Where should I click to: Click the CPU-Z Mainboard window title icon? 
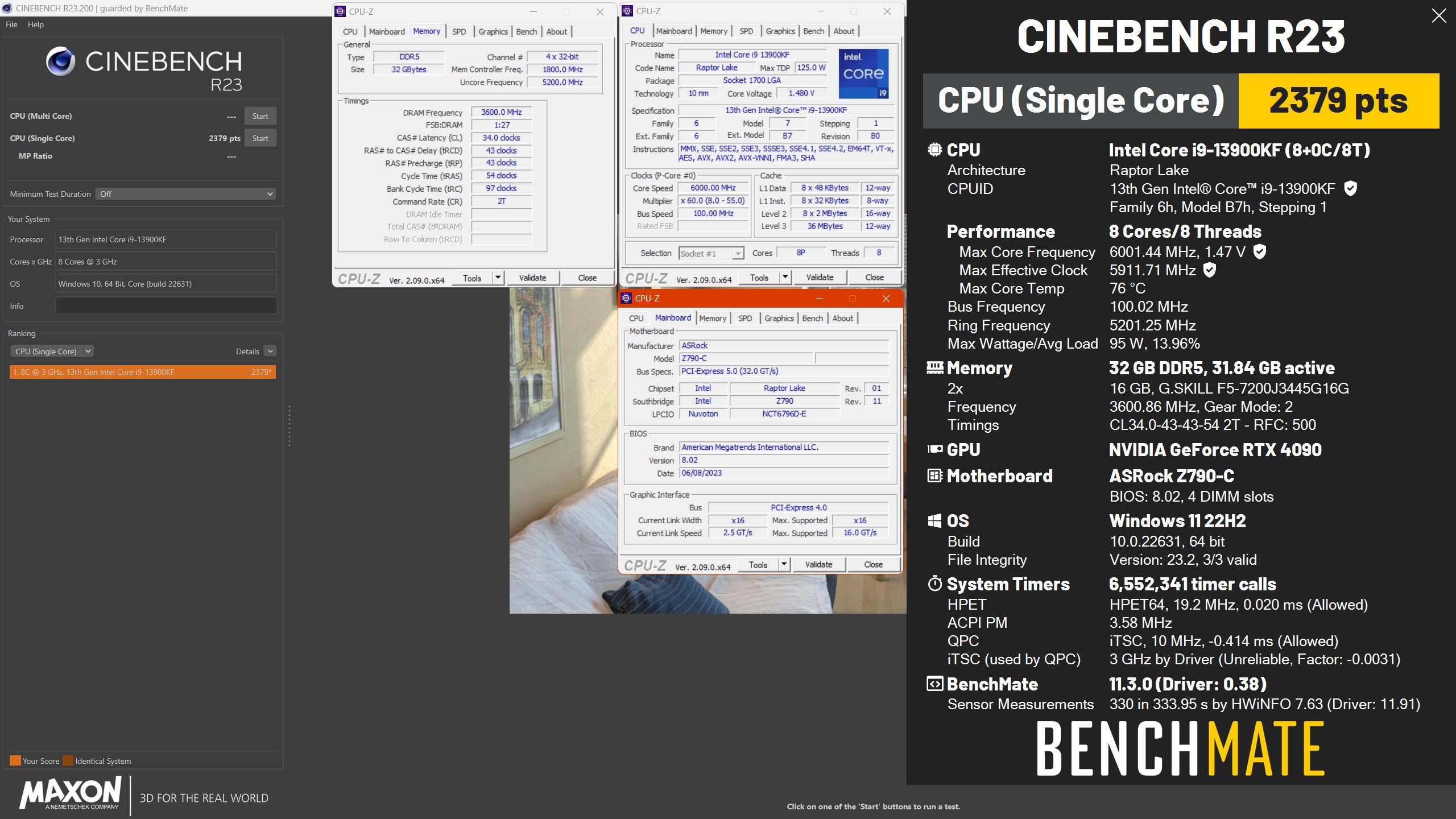point(626,298)
